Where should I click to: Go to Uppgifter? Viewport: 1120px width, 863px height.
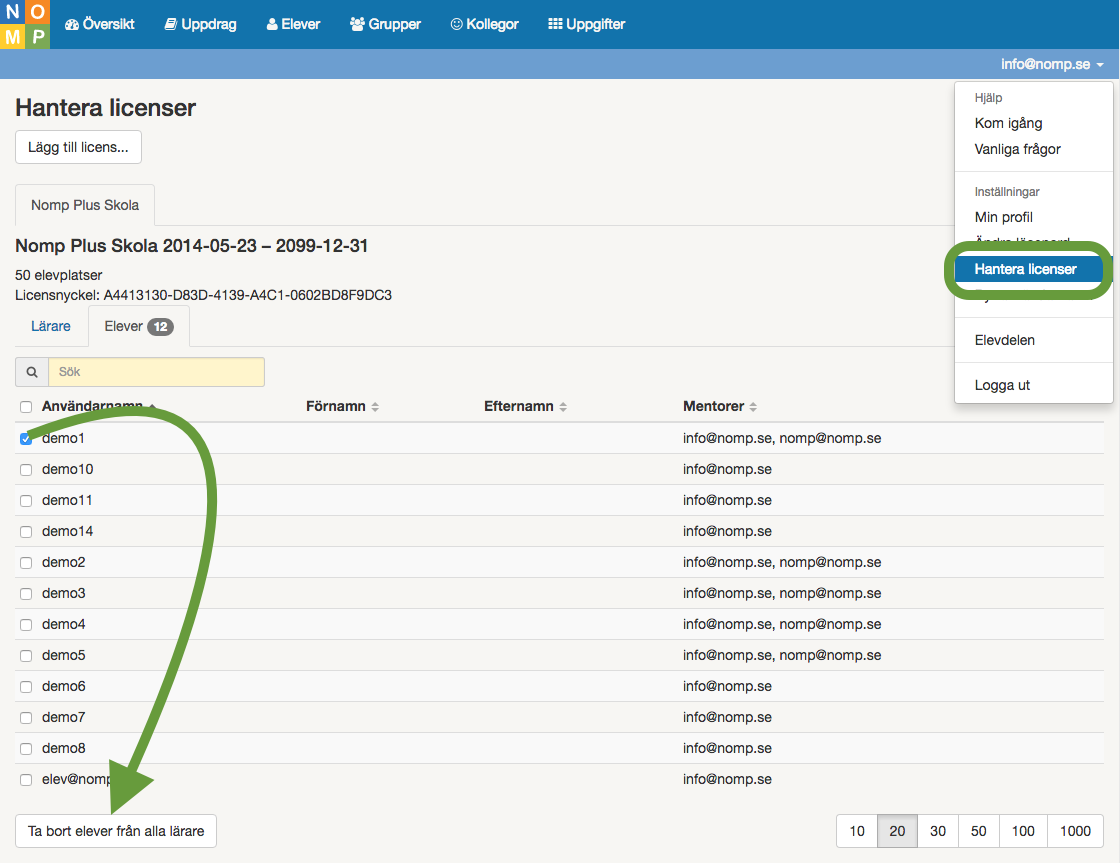(586, 24)
